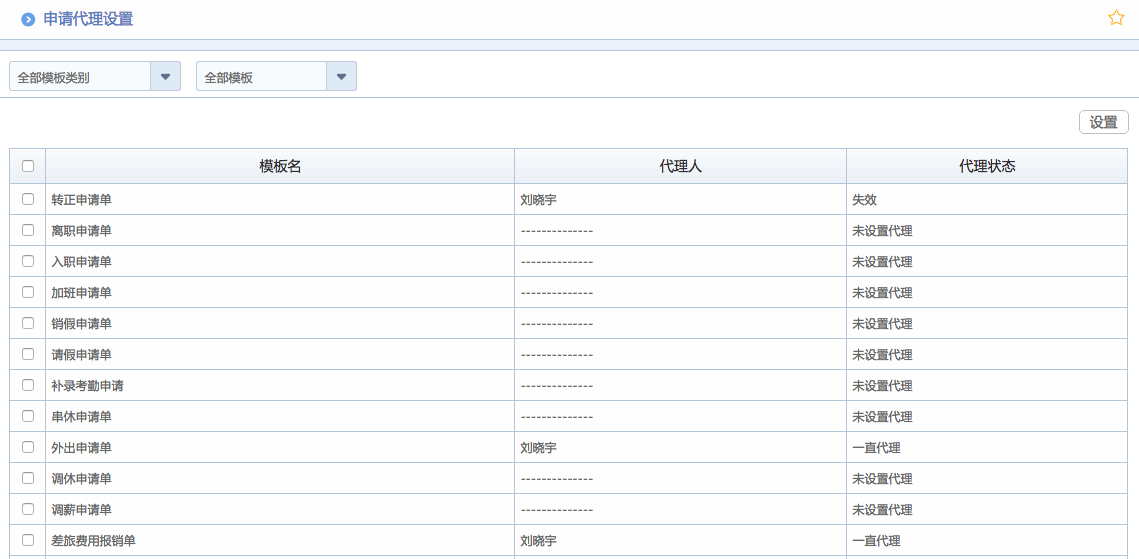Image resolution: width=1139 pixels, height=559 pixels.
Task: Enable the 请假申请单 checkbox
Action: (x=28, y=354)
